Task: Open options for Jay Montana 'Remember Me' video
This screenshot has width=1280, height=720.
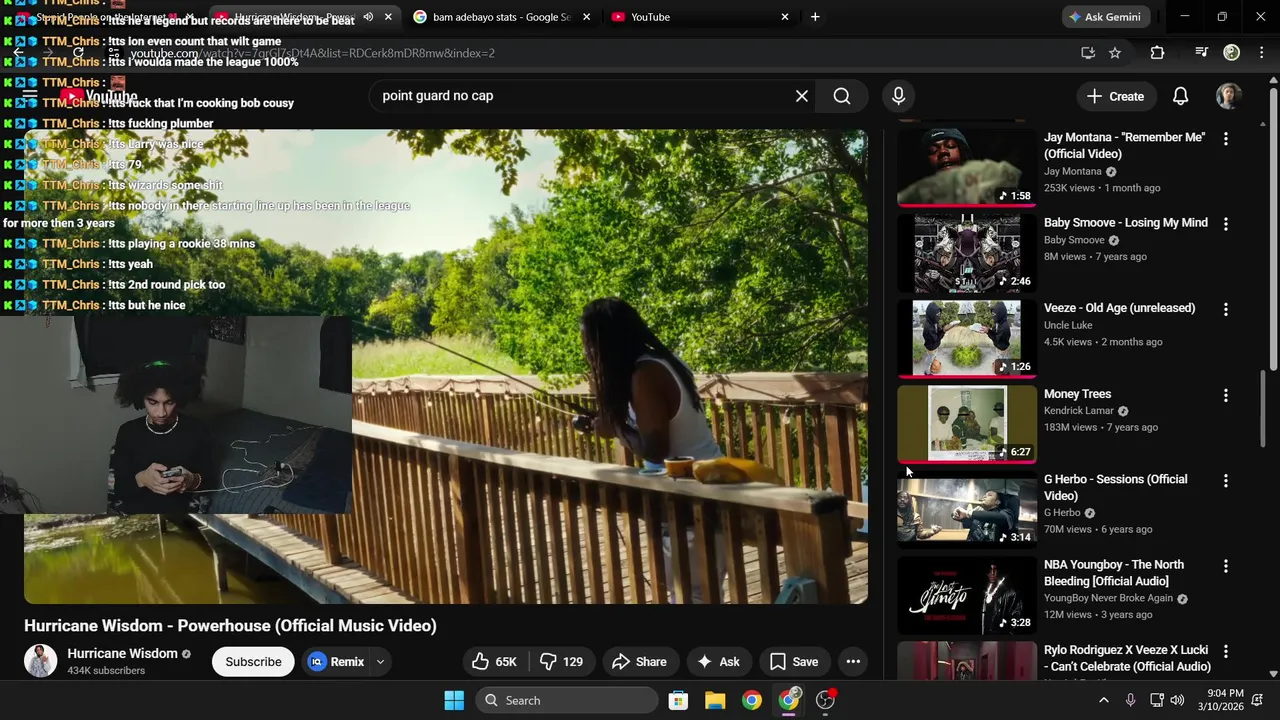Action: click(x=1225, y=139)
